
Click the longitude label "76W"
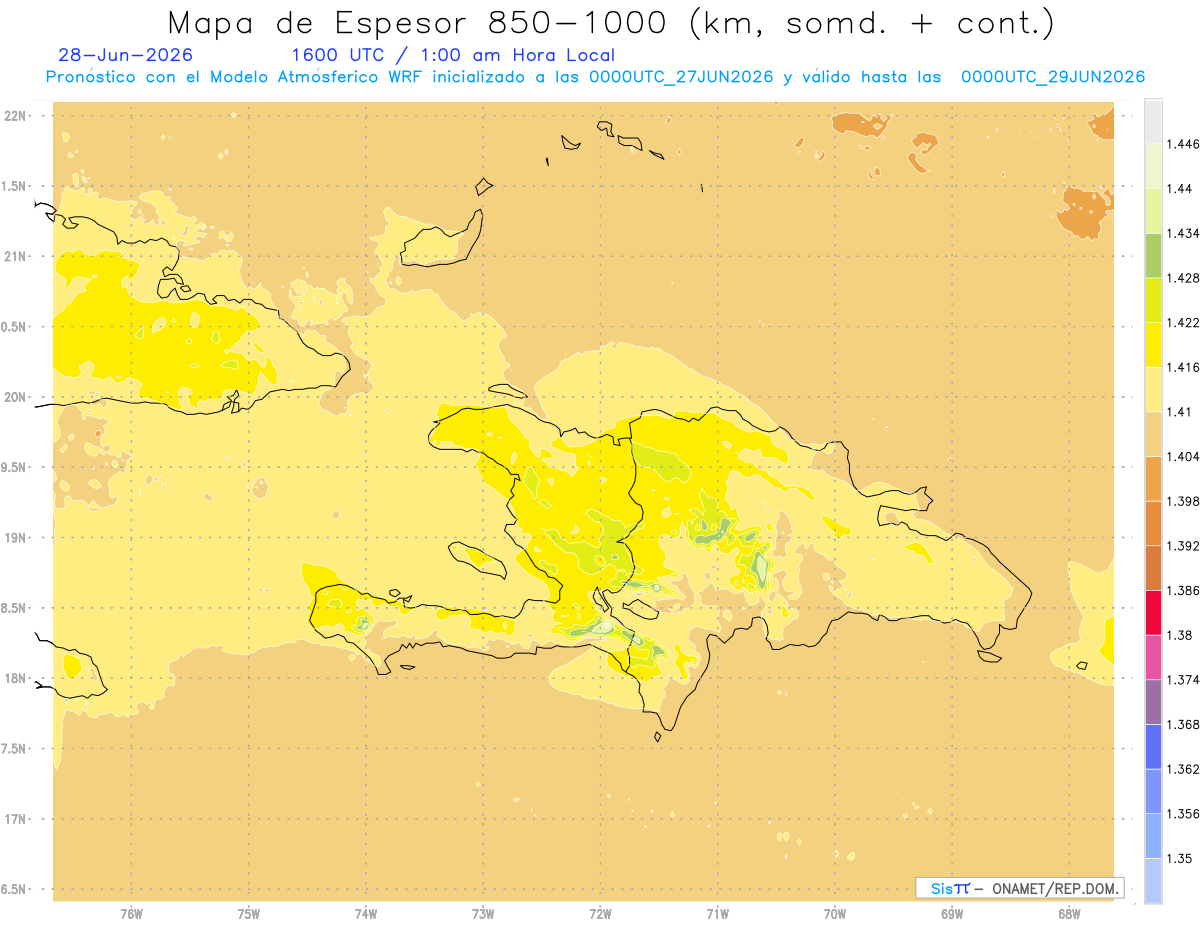[x=131, y=913]
